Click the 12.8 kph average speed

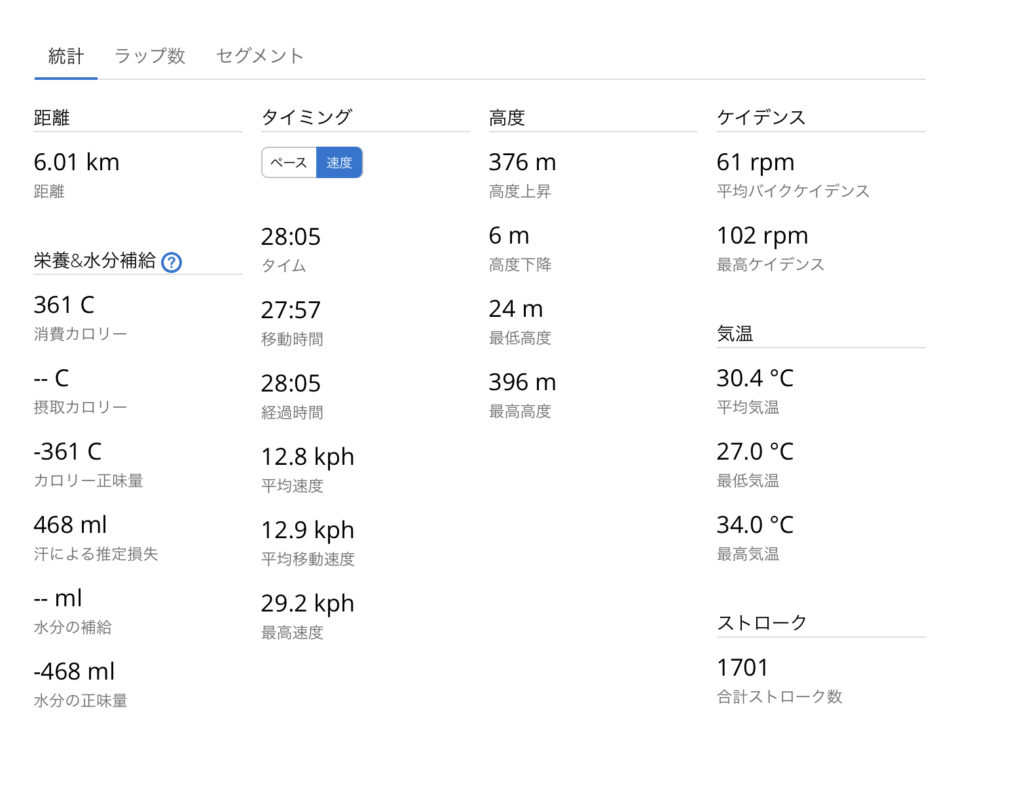click(x=308, y=457)
